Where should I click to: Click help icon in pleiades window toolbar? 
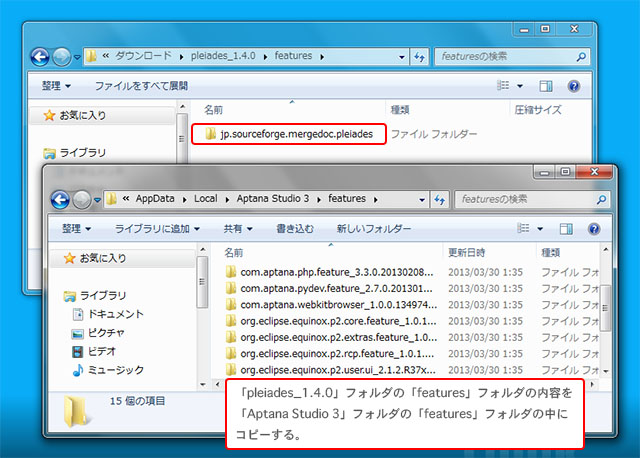(x=573, y=86)
